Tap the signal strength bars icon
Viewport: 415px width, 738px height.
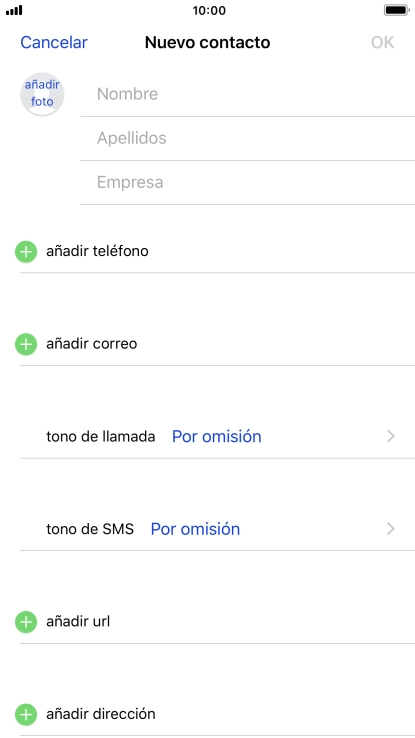(14, 10)
